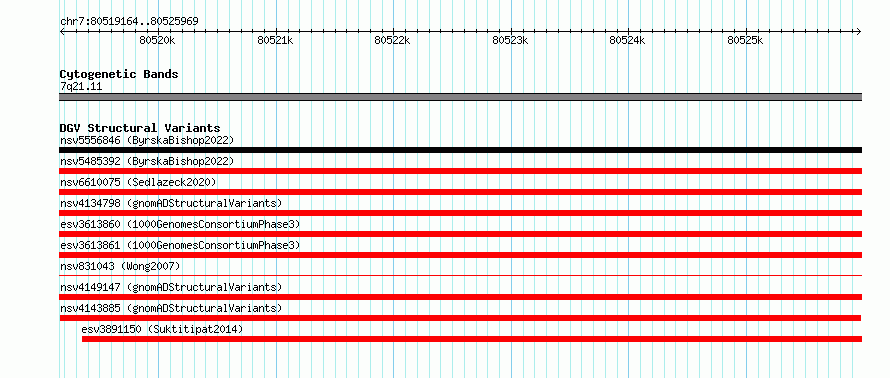The width and height of the screenshot is (890, 378).
Task: Click the black nsv5556846 variant bar
Action: [460, 150]
